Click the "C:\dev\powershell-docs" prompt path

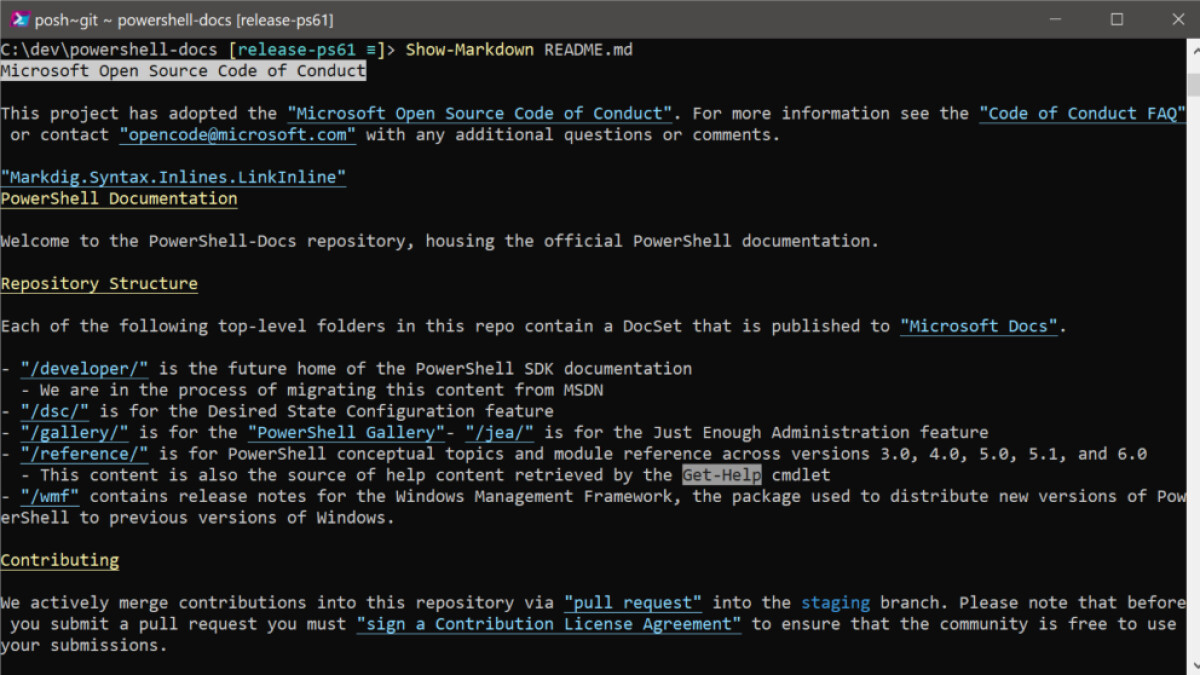point(109,50)
